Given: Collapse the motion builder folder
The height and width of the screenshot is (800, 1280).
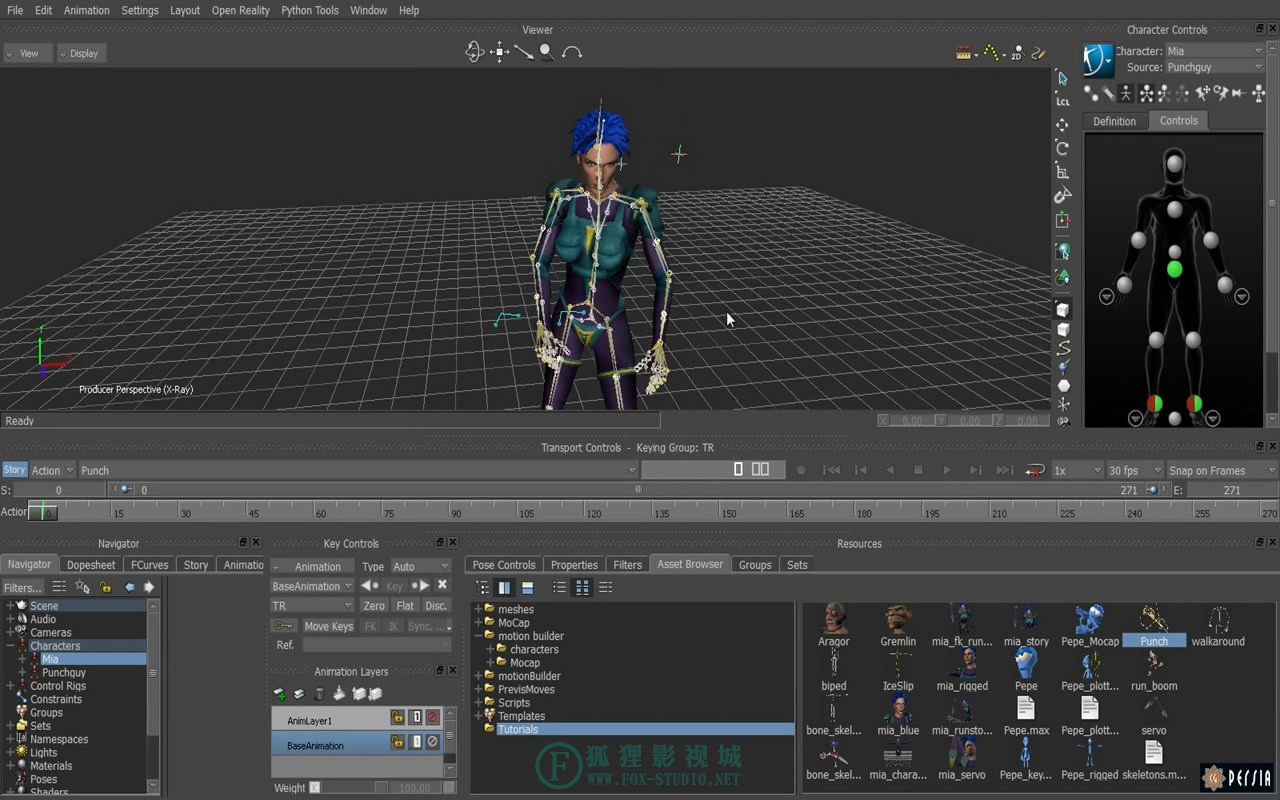Looking at the screenshot, I should (x=478, y=636).
